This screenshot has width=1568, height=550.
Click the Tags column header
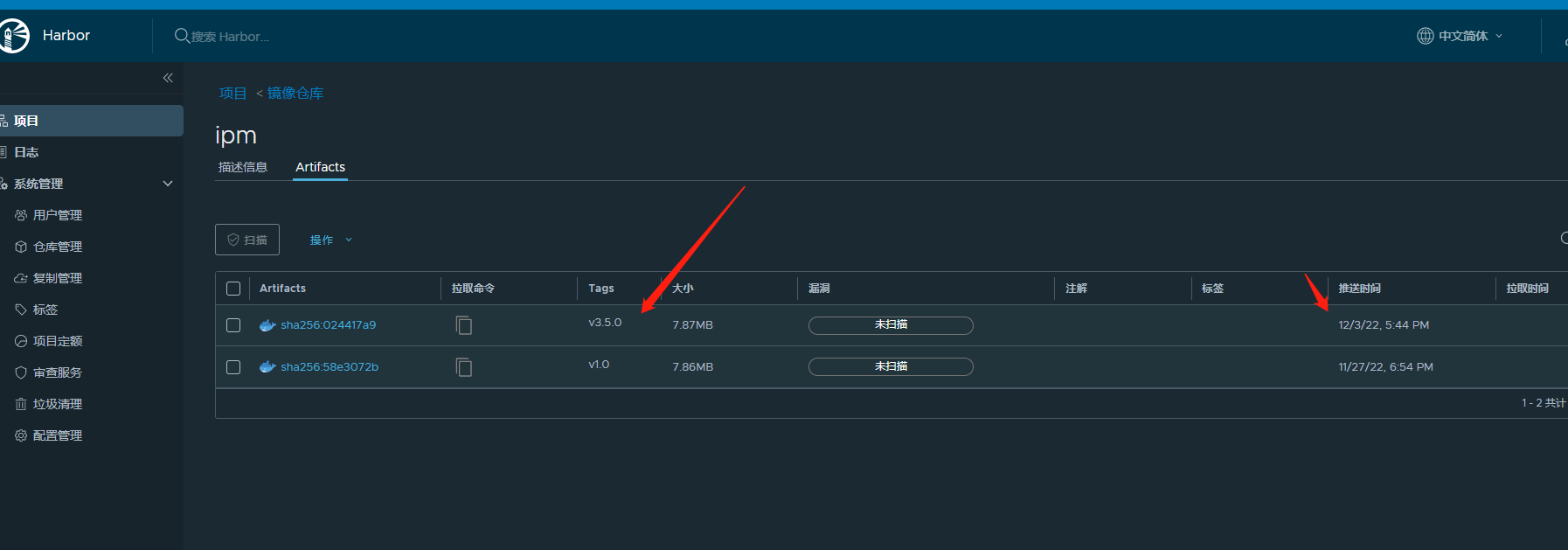pos(601,289)
